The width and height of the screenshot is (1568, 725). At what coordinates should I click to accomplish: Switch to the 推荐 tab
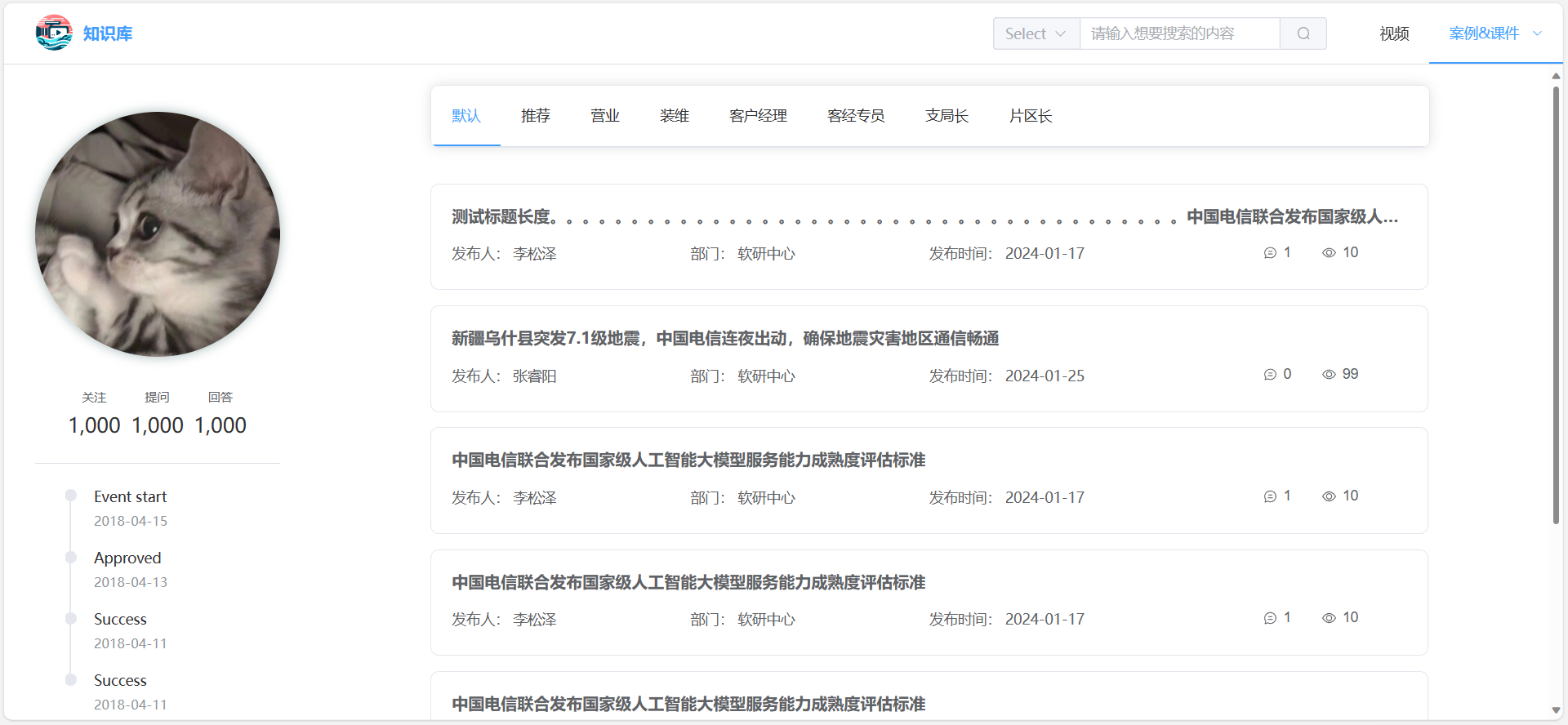tap(536, 116)
